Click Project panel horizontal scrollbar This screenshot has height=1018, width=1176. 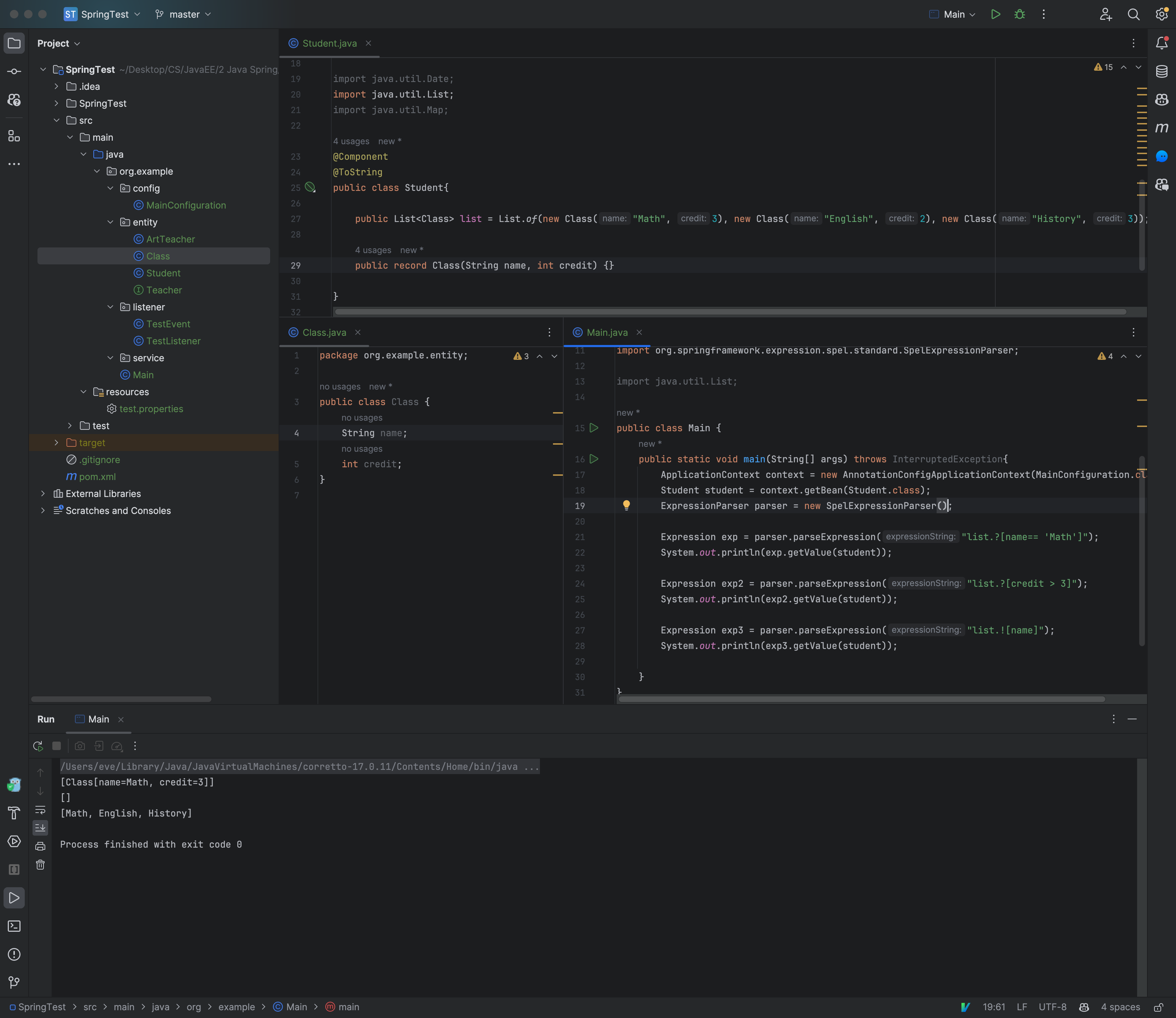121,699
